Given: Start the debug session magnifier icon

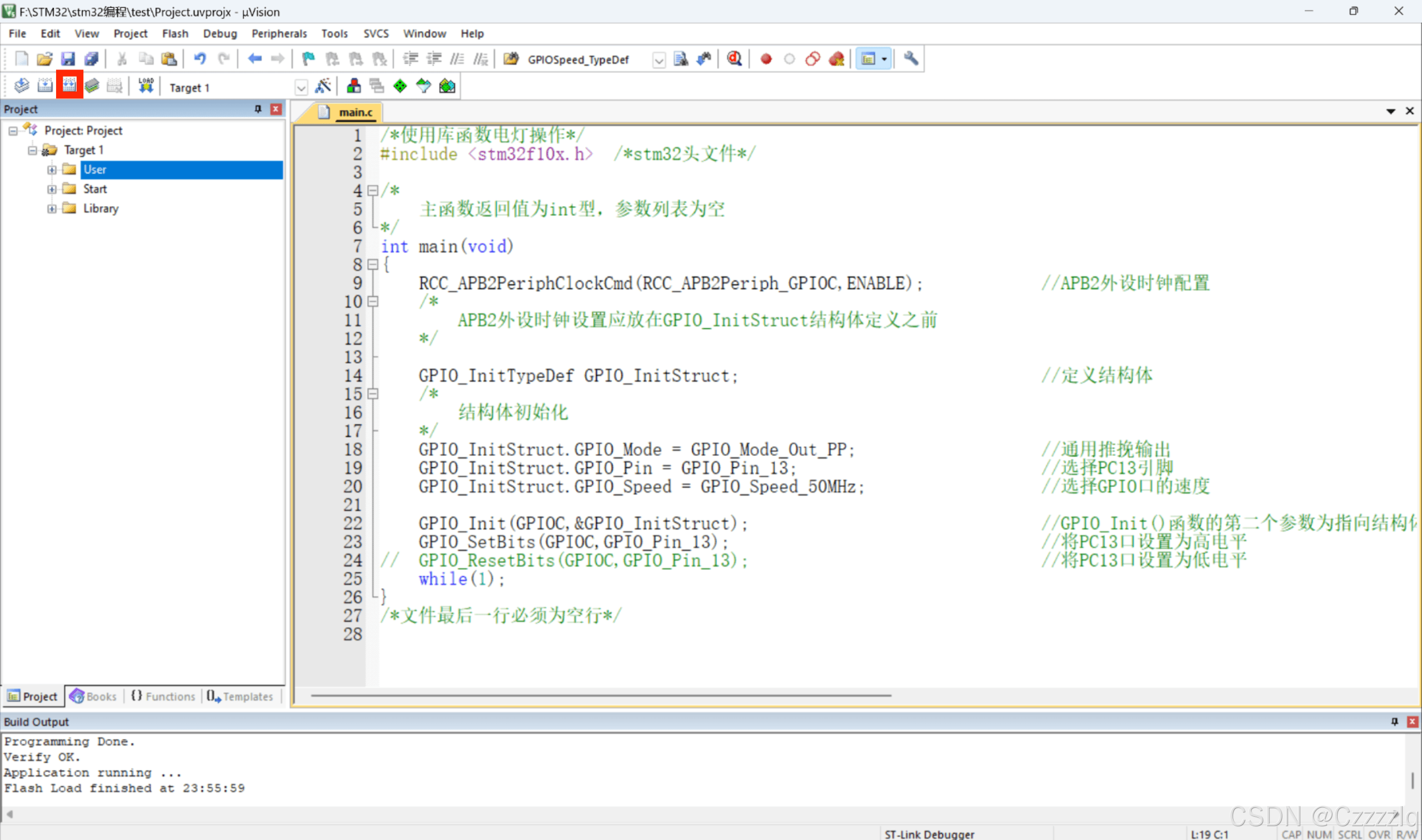Looking at the screenshot, I should click(734, 59).
